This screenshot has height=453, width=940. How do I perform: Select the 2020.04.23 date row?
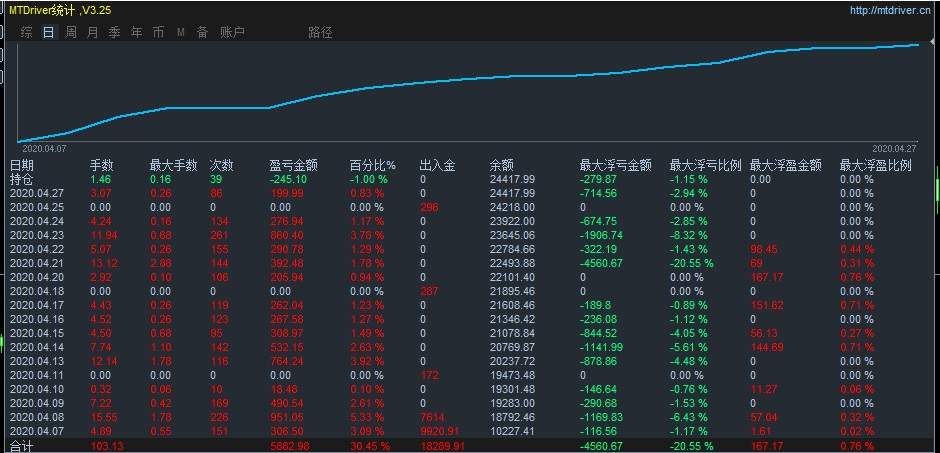35,235
